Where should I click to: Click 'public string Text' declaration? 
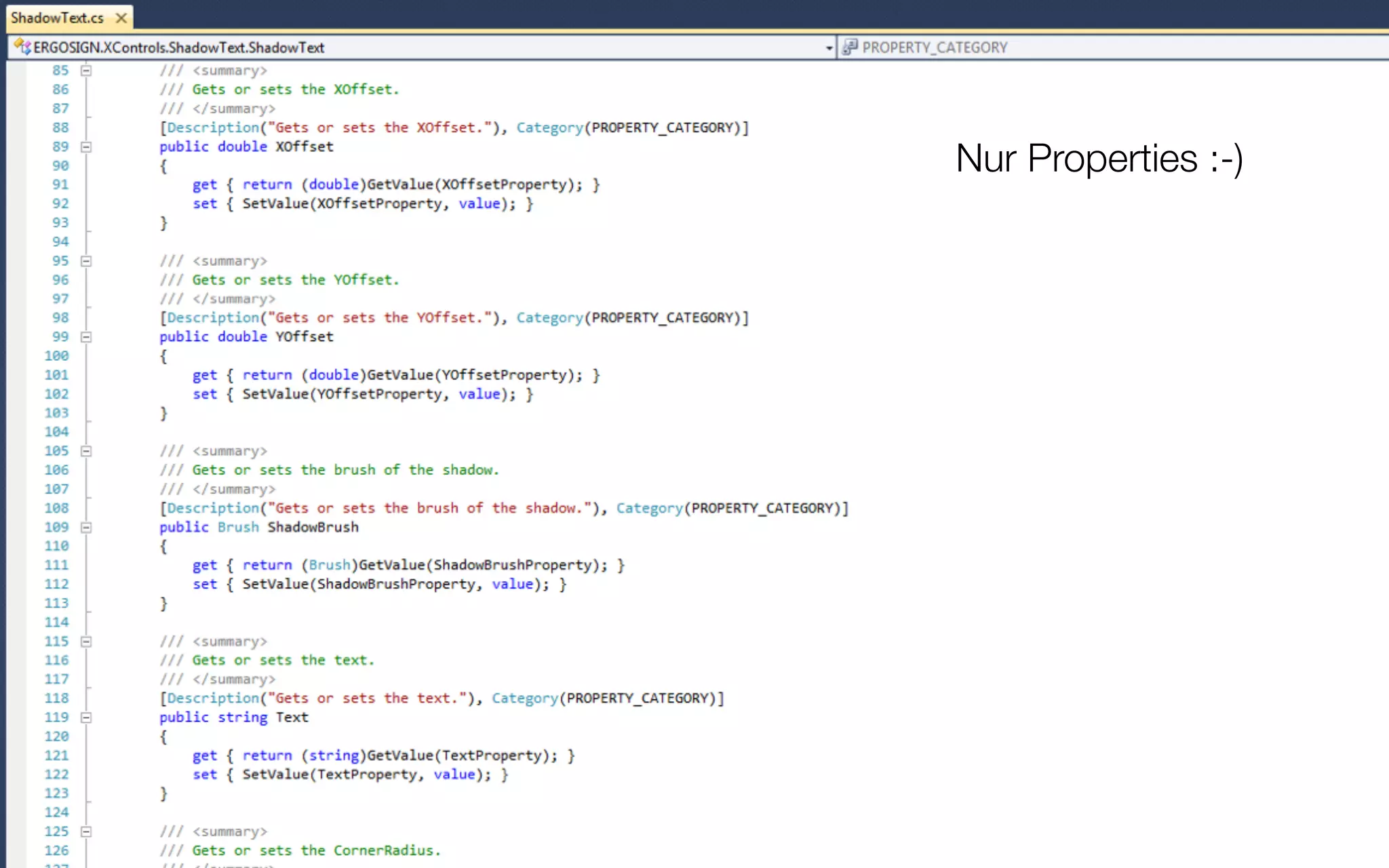coord(234,717)
